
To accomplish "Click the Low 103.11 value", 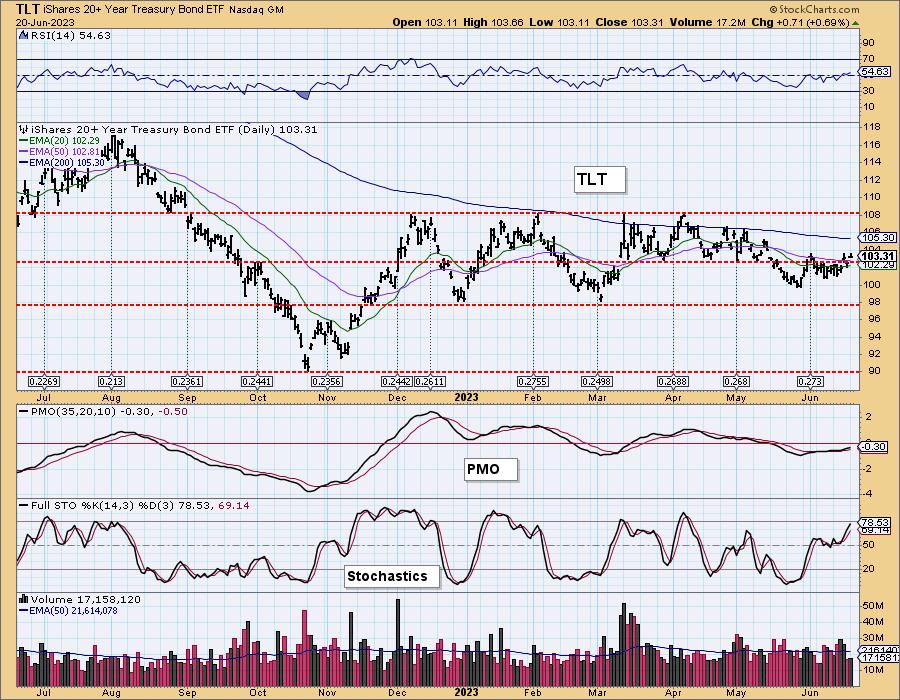I will tap(559, 22).
